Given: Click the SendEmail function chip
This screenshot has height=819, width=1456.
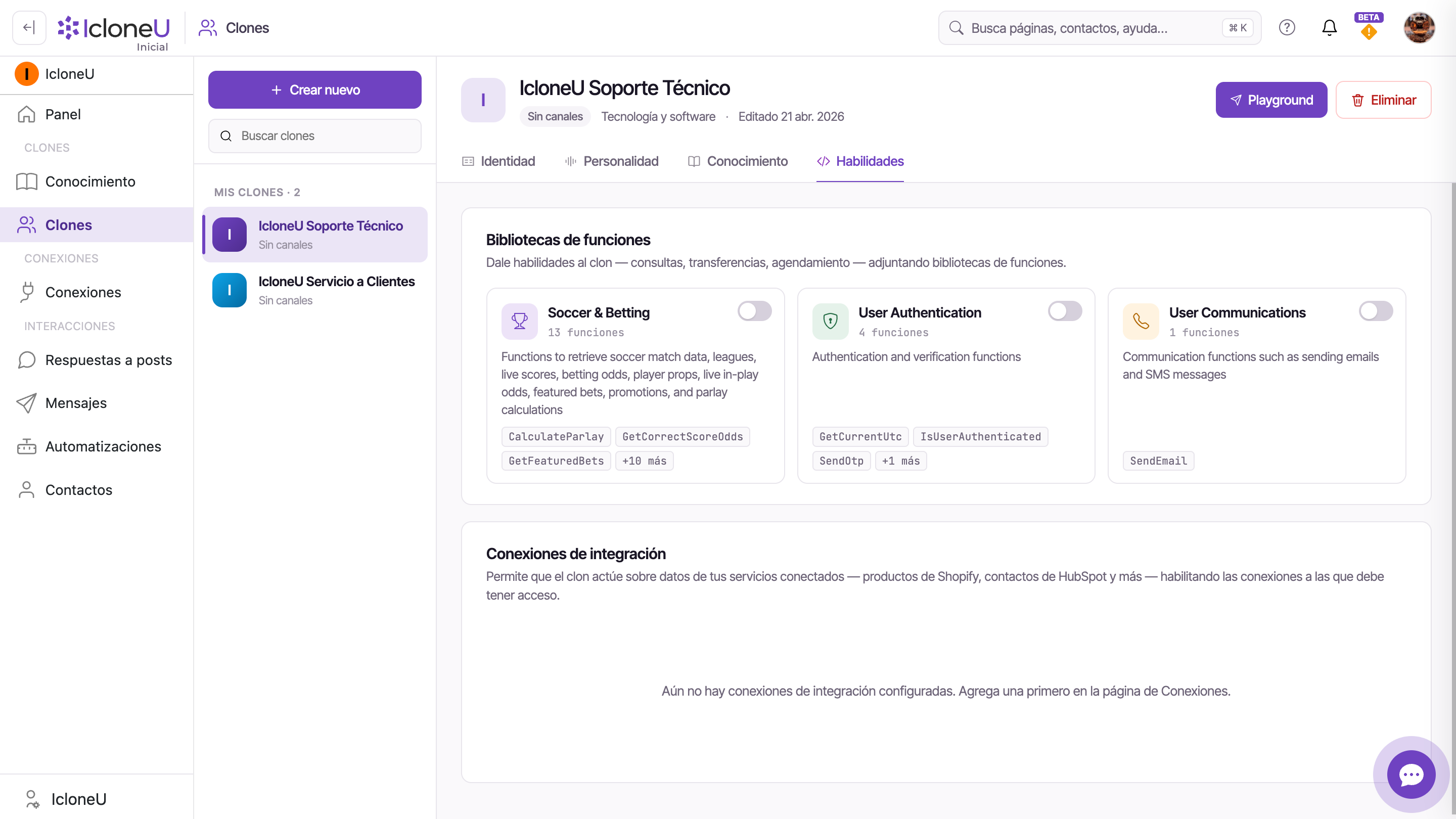Looking at the screenshot, I should pyautogui.click(x=1159, y=461).
